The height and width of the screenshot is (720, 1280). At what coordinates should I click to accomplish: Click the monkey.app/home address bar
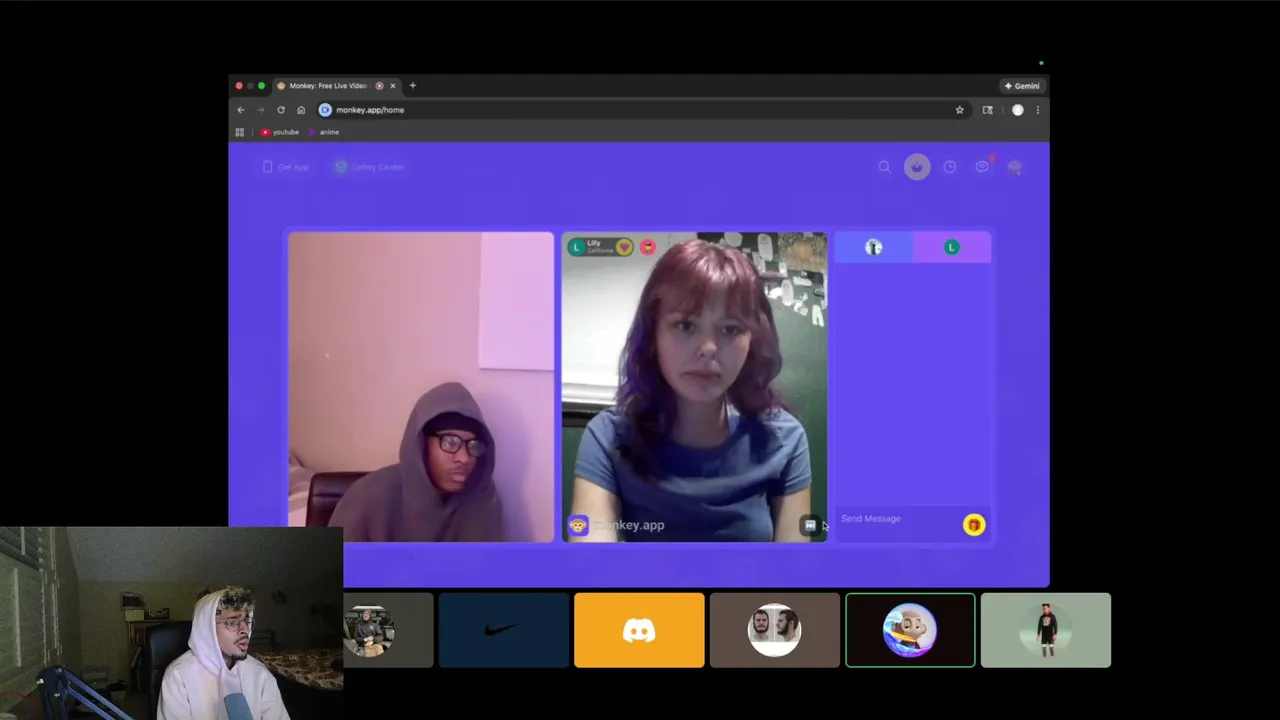tap(641, 110)
